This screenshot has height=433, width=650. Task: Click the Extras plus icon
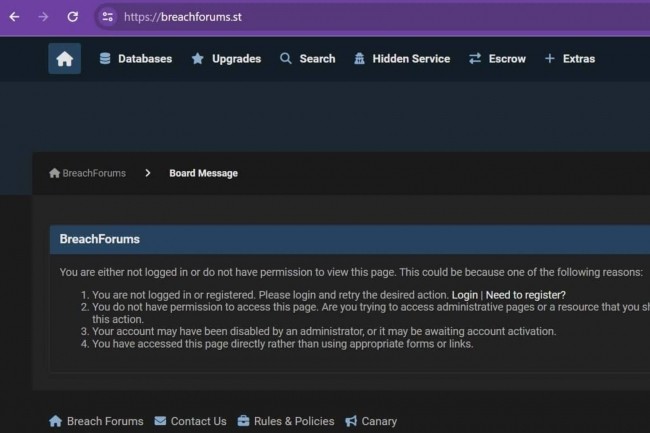550,59
